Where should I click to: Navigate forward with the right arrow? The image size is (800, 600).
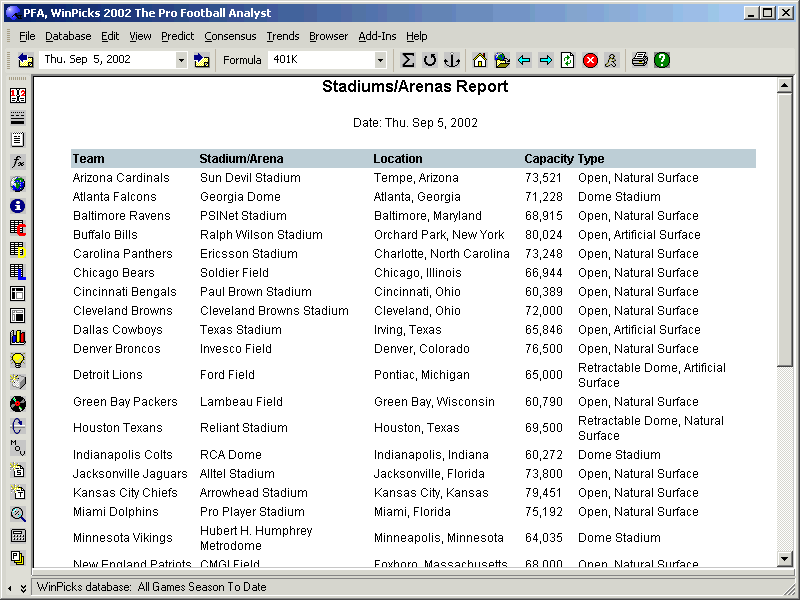[546, 60]
